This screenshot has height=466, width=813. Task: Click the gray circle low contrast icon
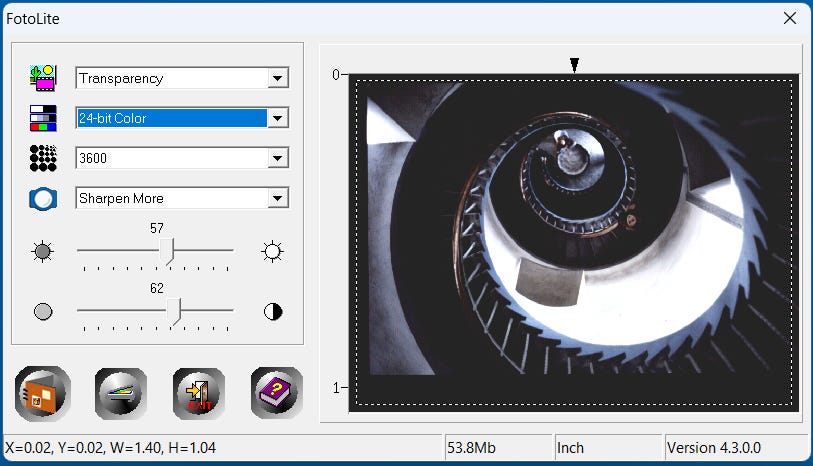43,311
